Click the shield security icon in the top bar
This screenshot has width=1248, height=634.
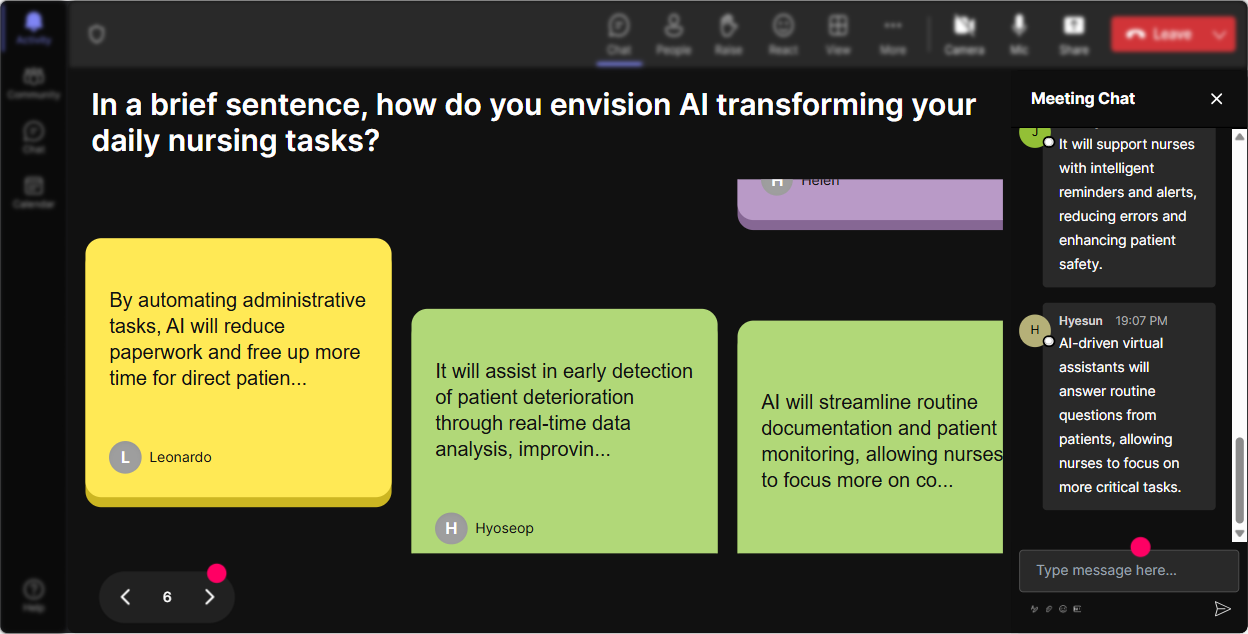(x=96, y=35)
